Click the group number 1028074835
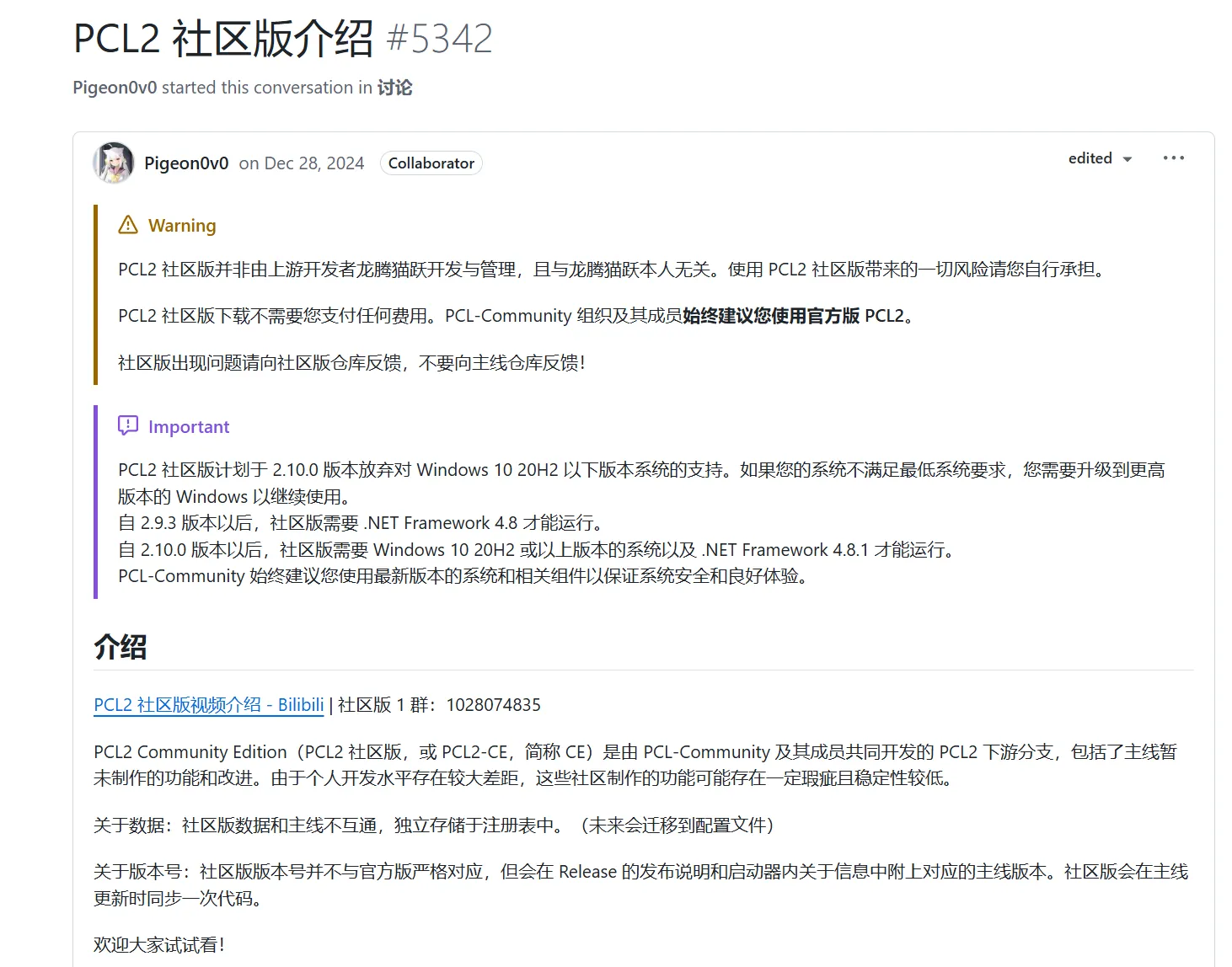 click(x=494, y=705)
